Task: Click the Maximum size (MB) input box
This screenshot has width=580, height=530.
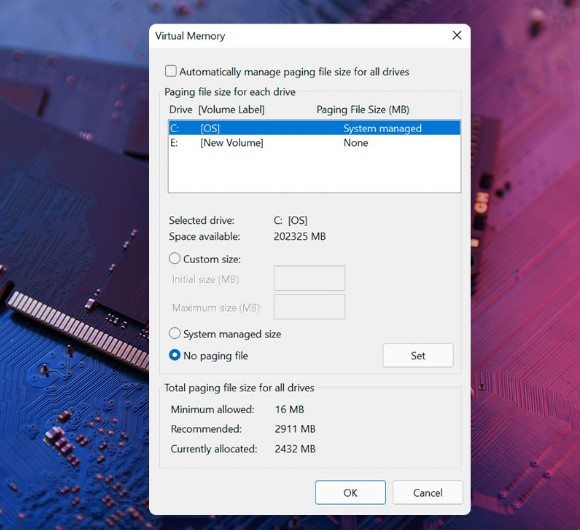Action: click(309, 307)
